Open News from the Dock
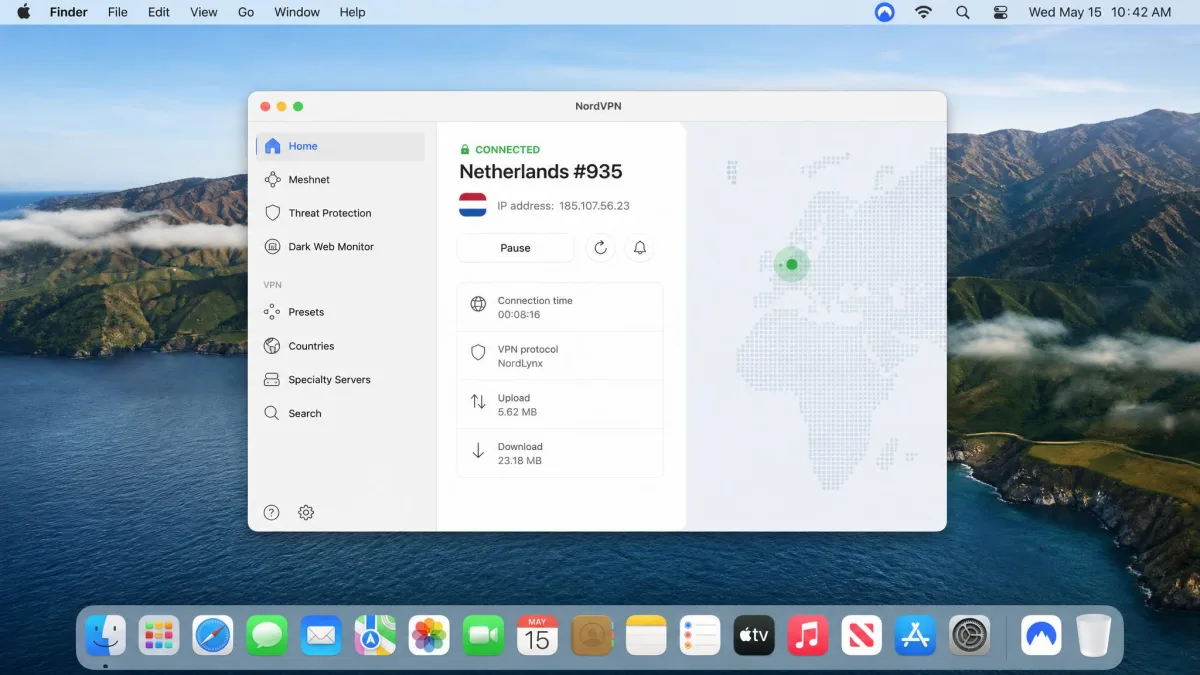This screenshot has width=1200, height=675. click(x=862, y=635)
